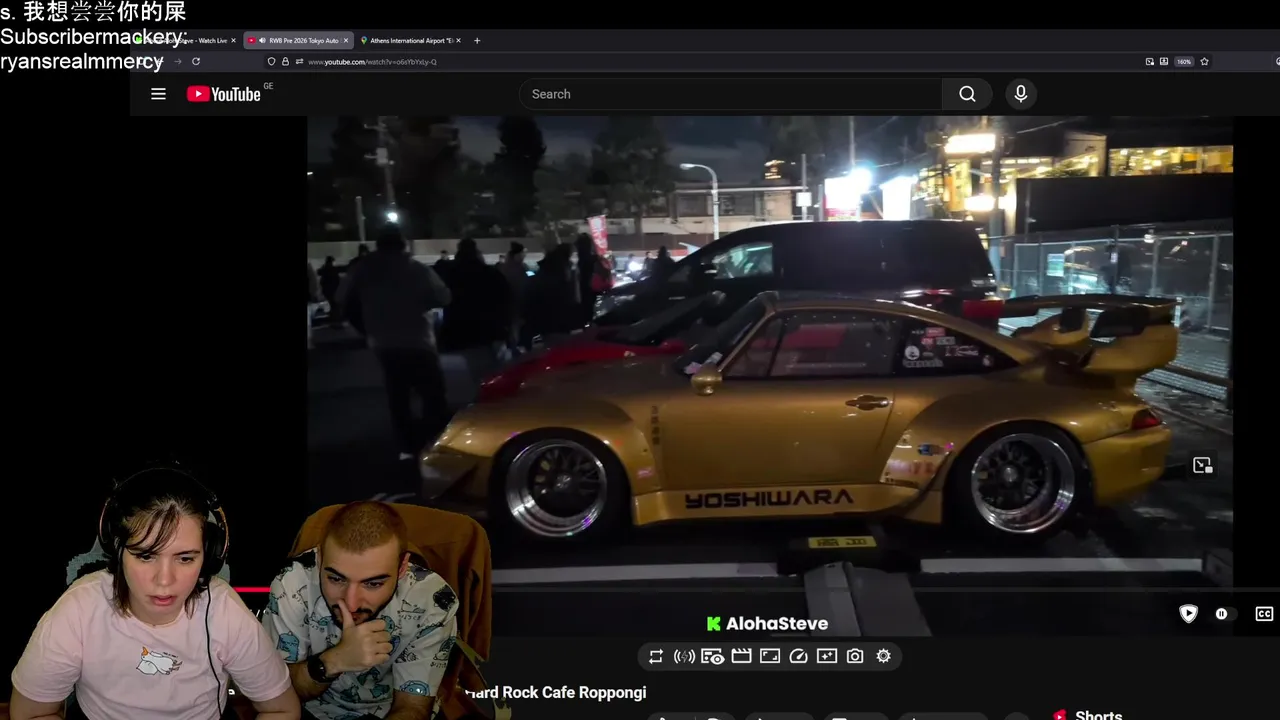Open the playback speed gauge icon

click(x=798, y=656)
